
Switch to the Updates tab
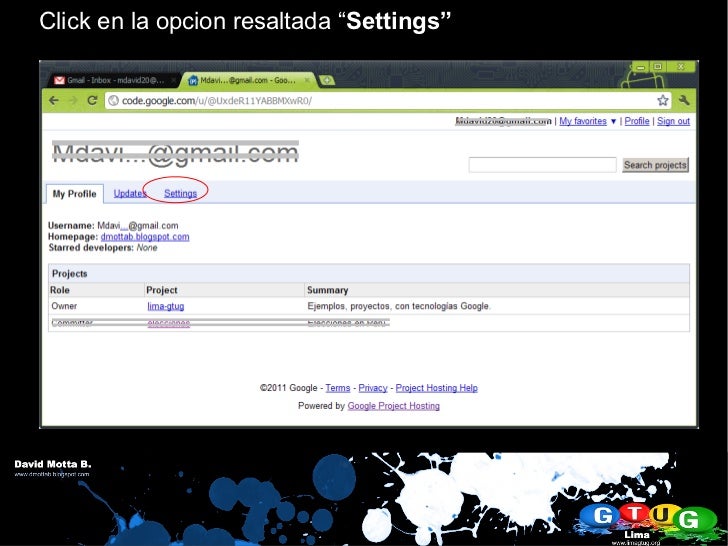130,194
